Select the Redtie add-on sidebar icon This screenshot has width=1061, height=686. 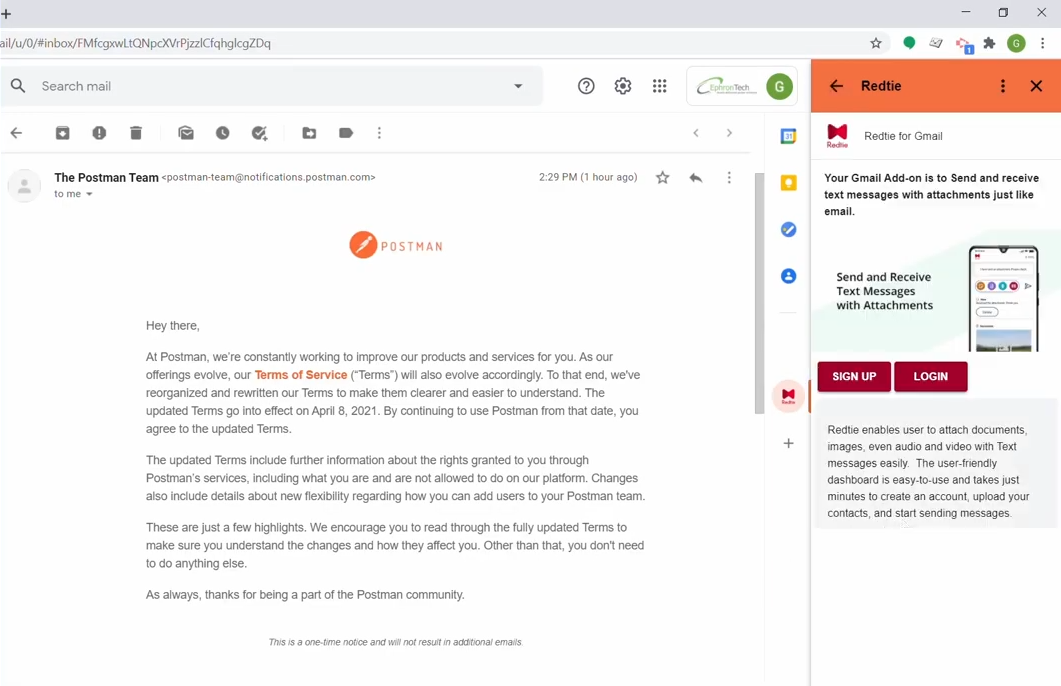pos(788,396)
